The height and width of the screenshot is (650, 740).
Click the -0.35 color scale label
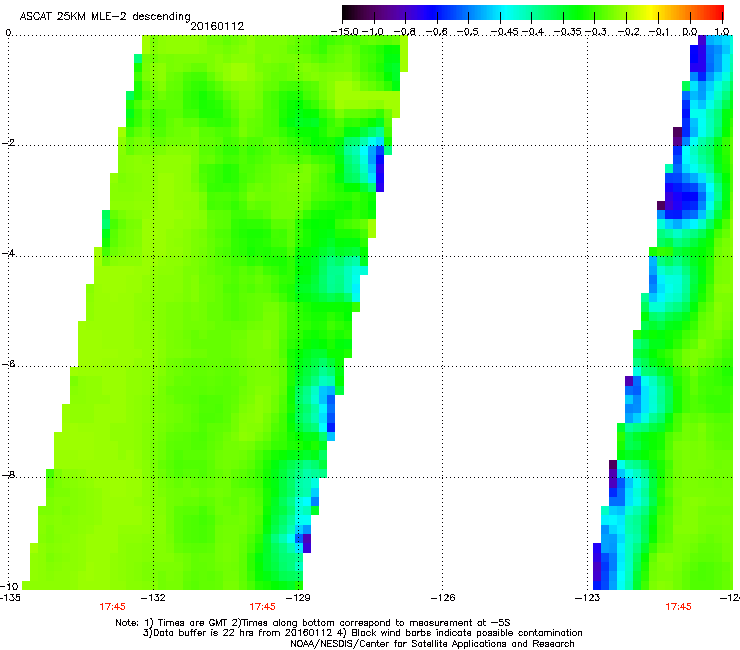(567, 32)
